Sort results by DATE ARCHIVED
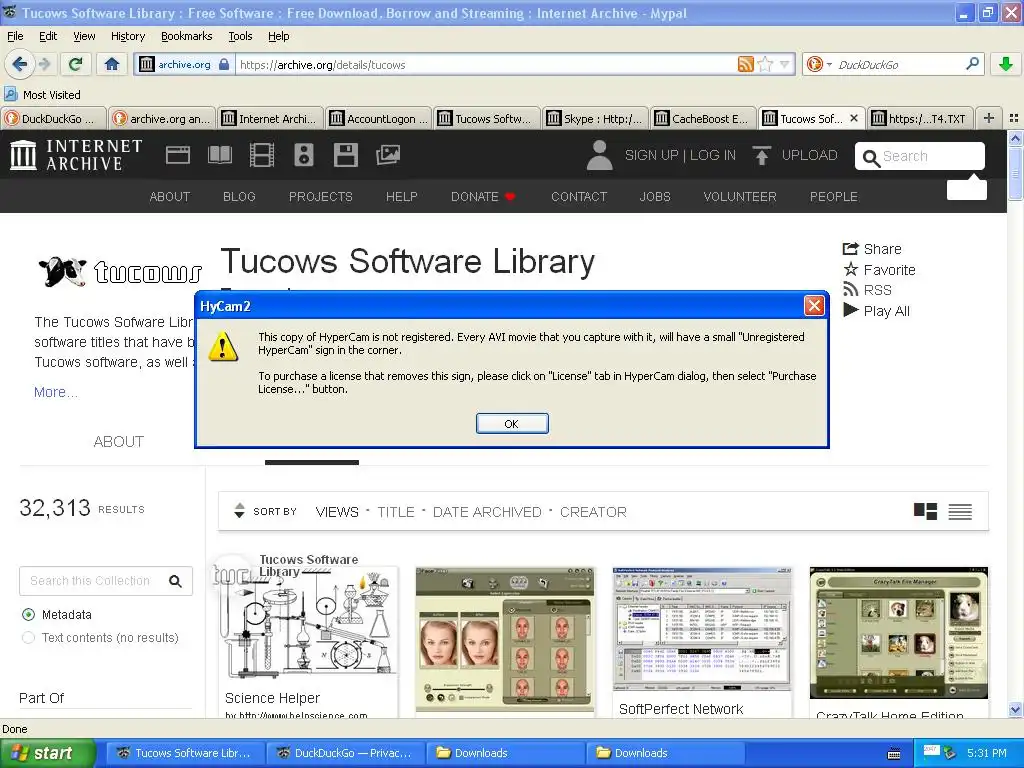The image size is (1024, 768). coord(487,512)
